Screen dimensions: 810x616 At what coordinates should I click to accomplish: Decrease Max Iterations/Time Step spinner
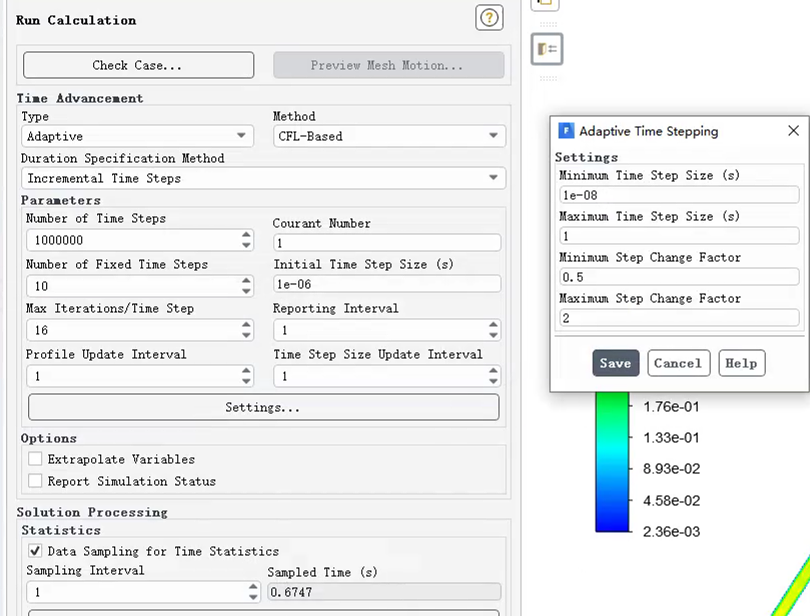(246, 336)
